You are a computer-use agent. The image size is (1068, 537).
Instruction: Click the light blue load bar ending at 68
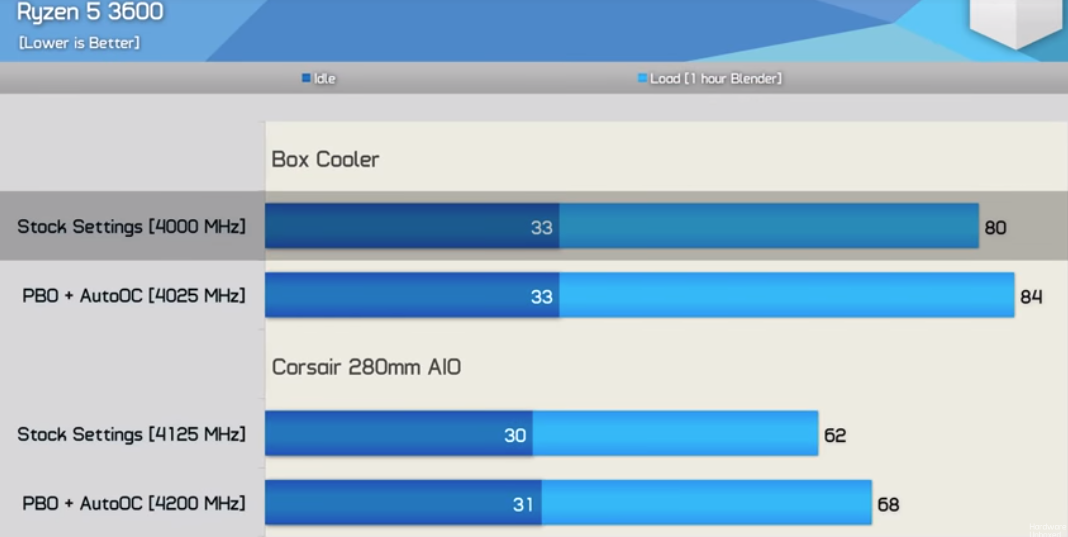tap(706, 503)
